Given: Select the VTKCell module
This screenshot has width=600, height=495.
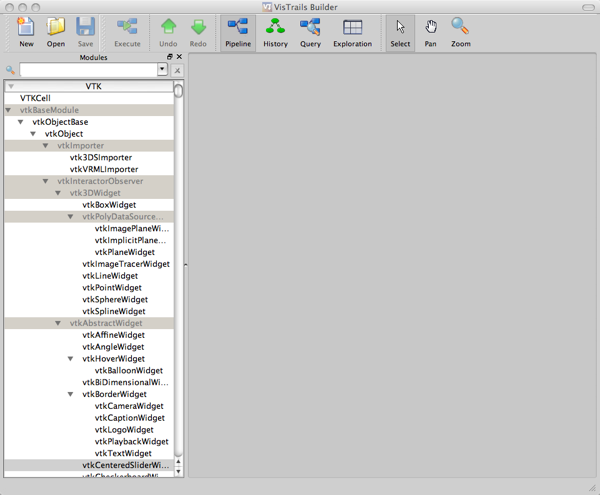Looking at the screenshot, I should click(x=35, y=98).
